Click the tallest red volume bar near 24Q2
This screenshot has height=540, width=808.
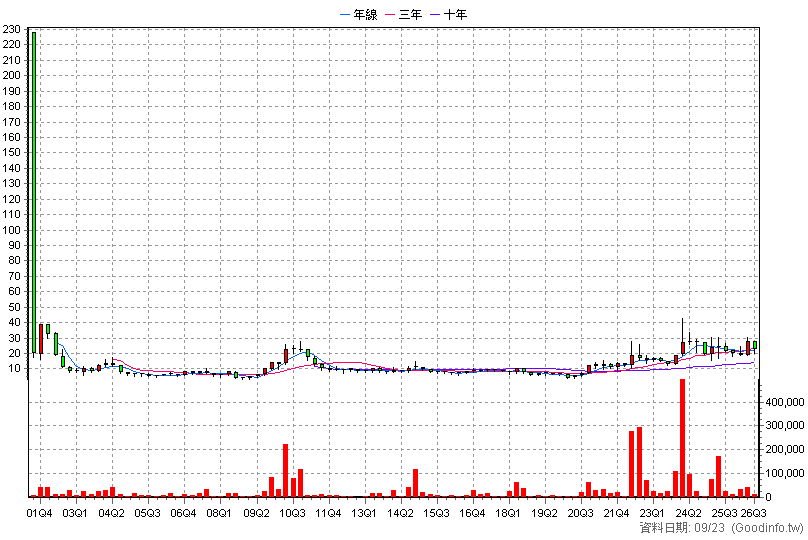pyautogui.click(x=682, y=438)
